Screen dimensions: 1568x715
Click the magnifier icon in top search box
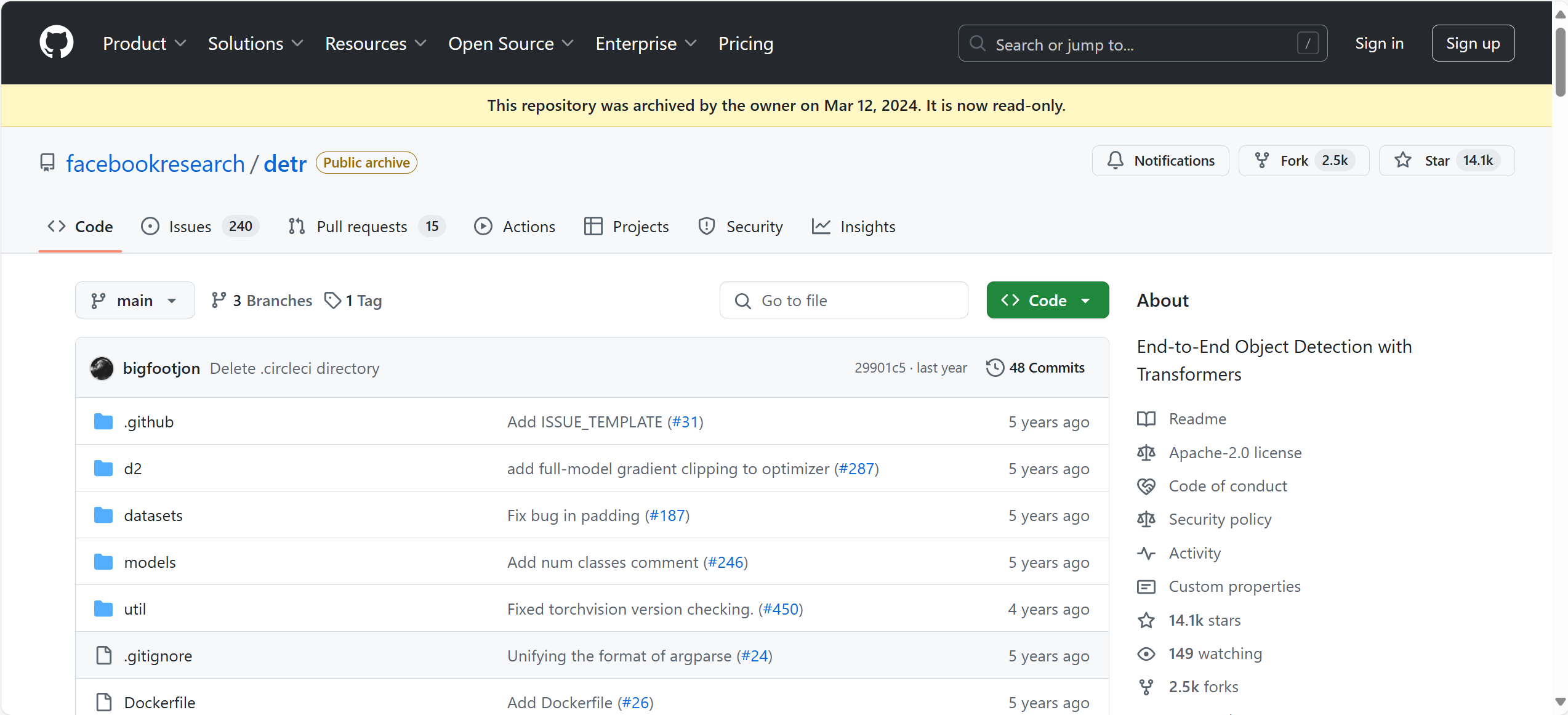pos(978,44)
